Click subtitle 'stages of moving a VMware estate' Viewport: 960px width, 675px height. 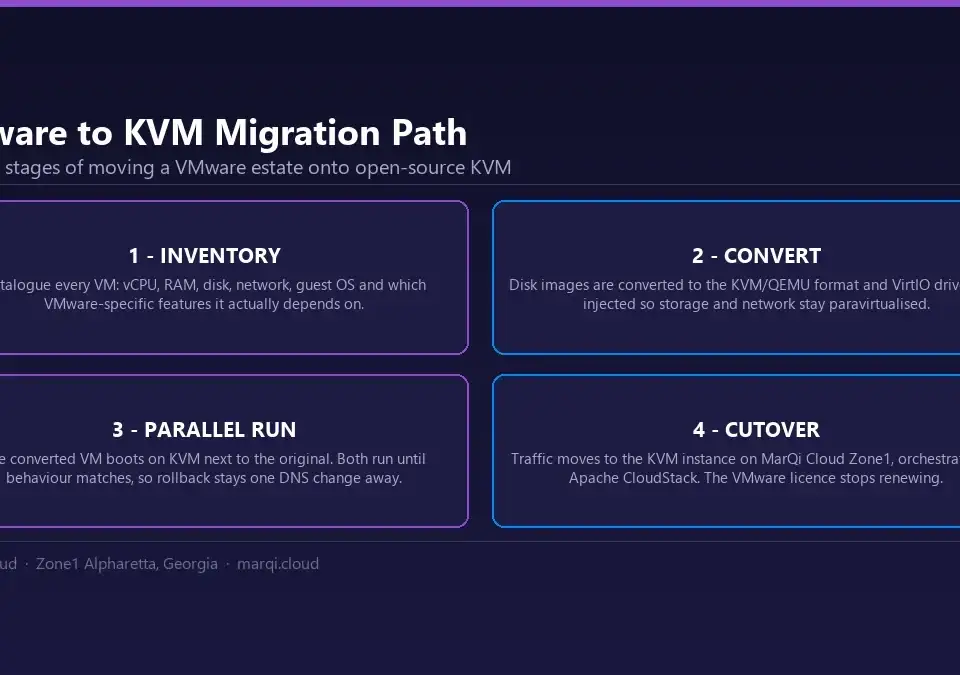152,167
